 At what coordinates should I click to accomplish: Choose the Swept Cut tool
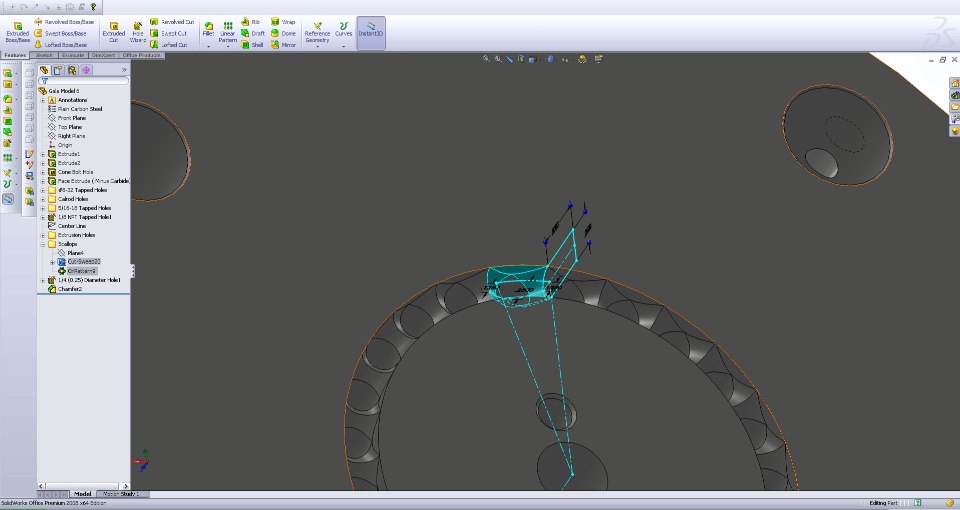click(168, 33)
